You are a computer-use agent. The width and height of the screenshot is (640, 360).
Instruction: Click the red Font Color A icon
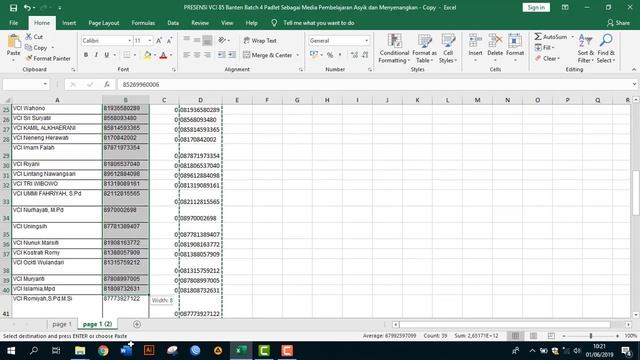click(x=163, y=55)
